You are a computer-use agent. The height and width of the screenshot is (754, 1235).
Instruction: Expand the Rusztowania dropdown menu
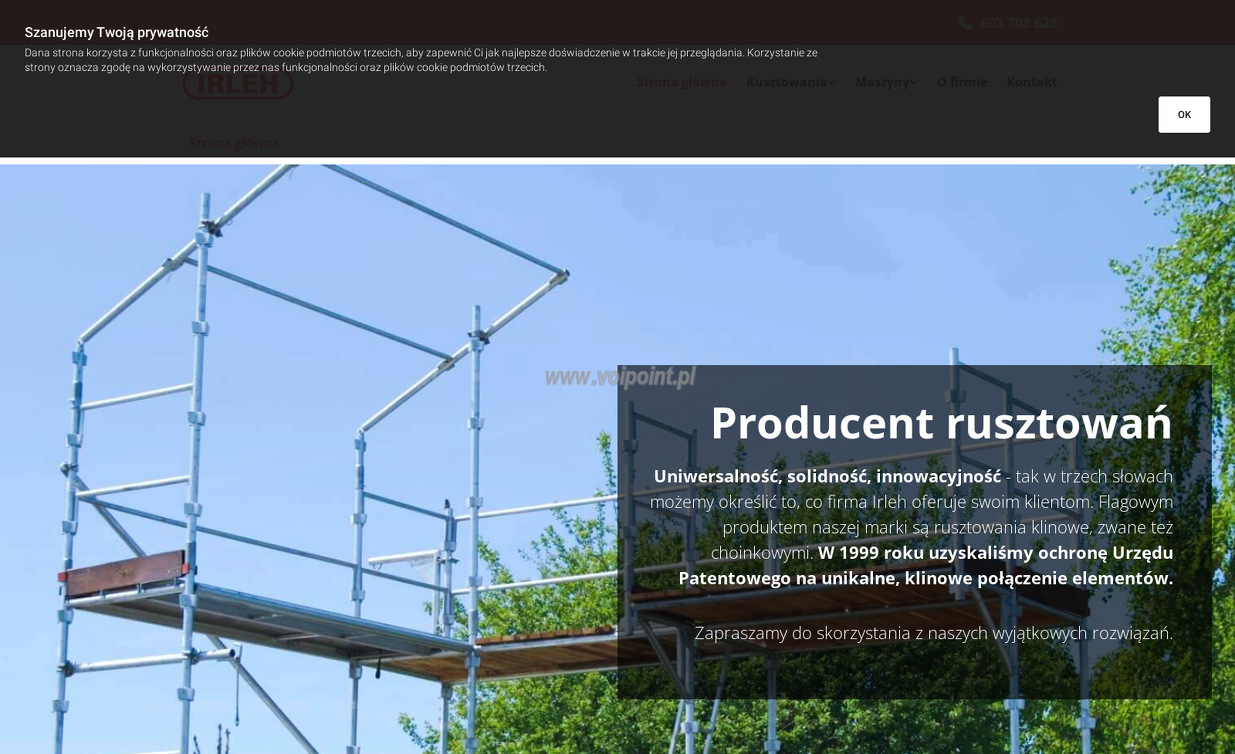tap(790, 82)
